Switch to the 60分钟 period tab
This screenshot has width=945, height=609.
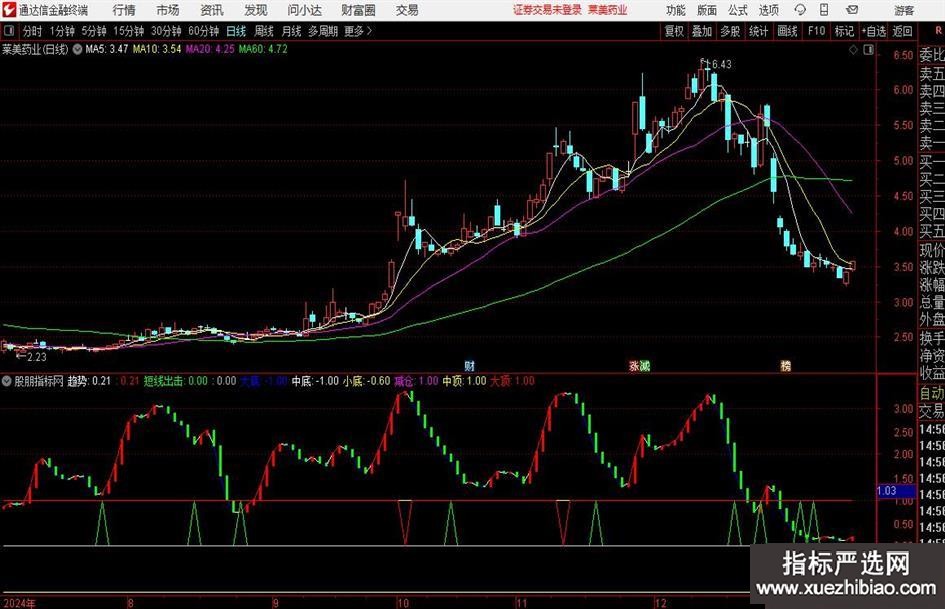tap(204, 31)
